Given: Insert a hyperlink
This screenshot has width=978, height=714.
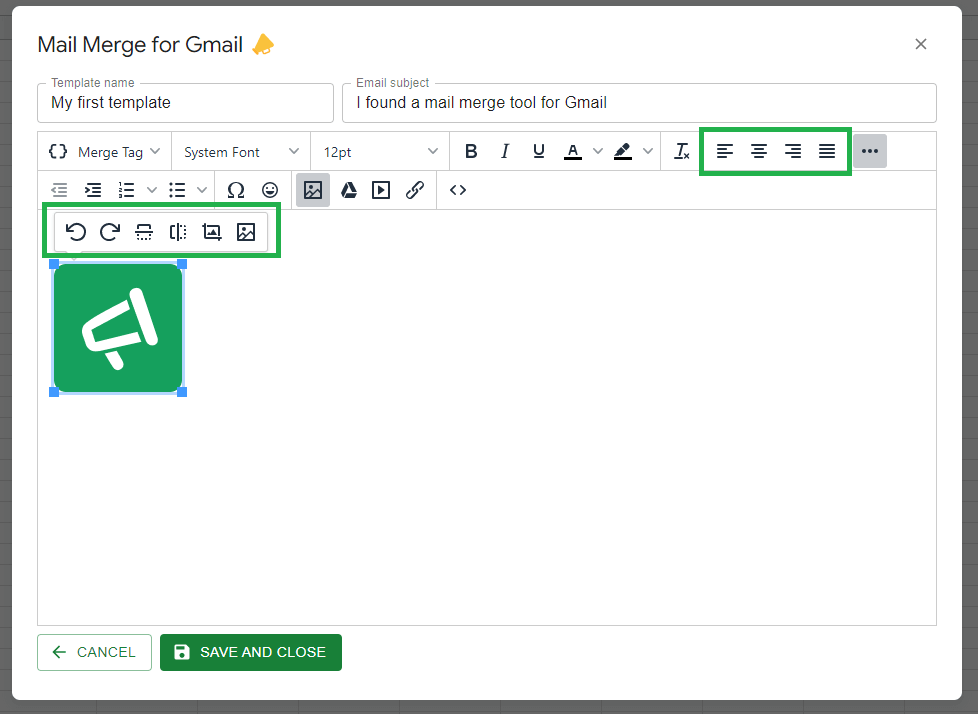Looking at the screenshot, I should click(415, 190).
